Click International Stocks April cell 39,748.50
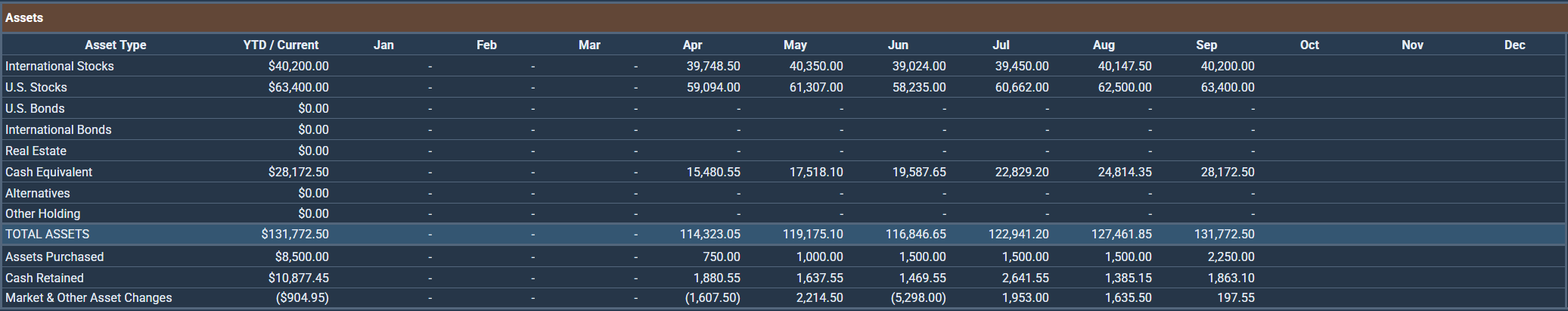Viewport: 1568px width, 311px height. [713, 66]
